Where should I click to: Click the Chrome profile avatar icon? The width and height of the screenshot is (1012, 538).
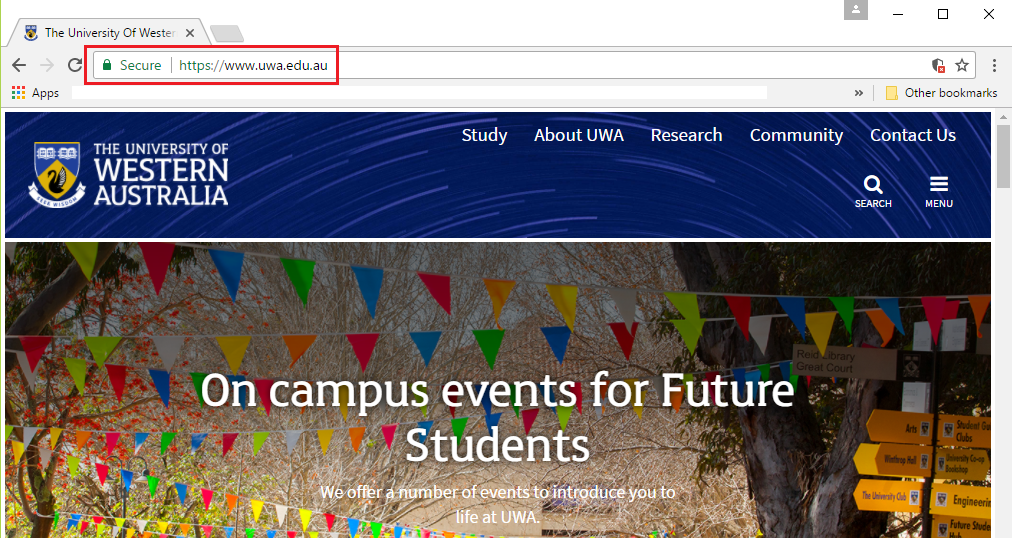855,10
